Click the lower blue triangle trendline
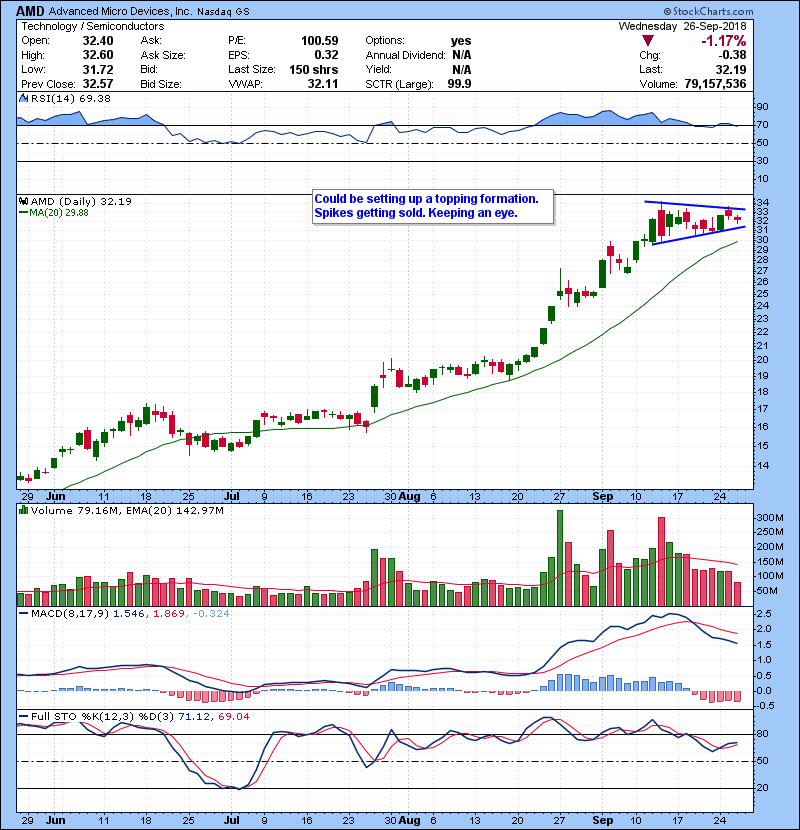 pos(699,236)
